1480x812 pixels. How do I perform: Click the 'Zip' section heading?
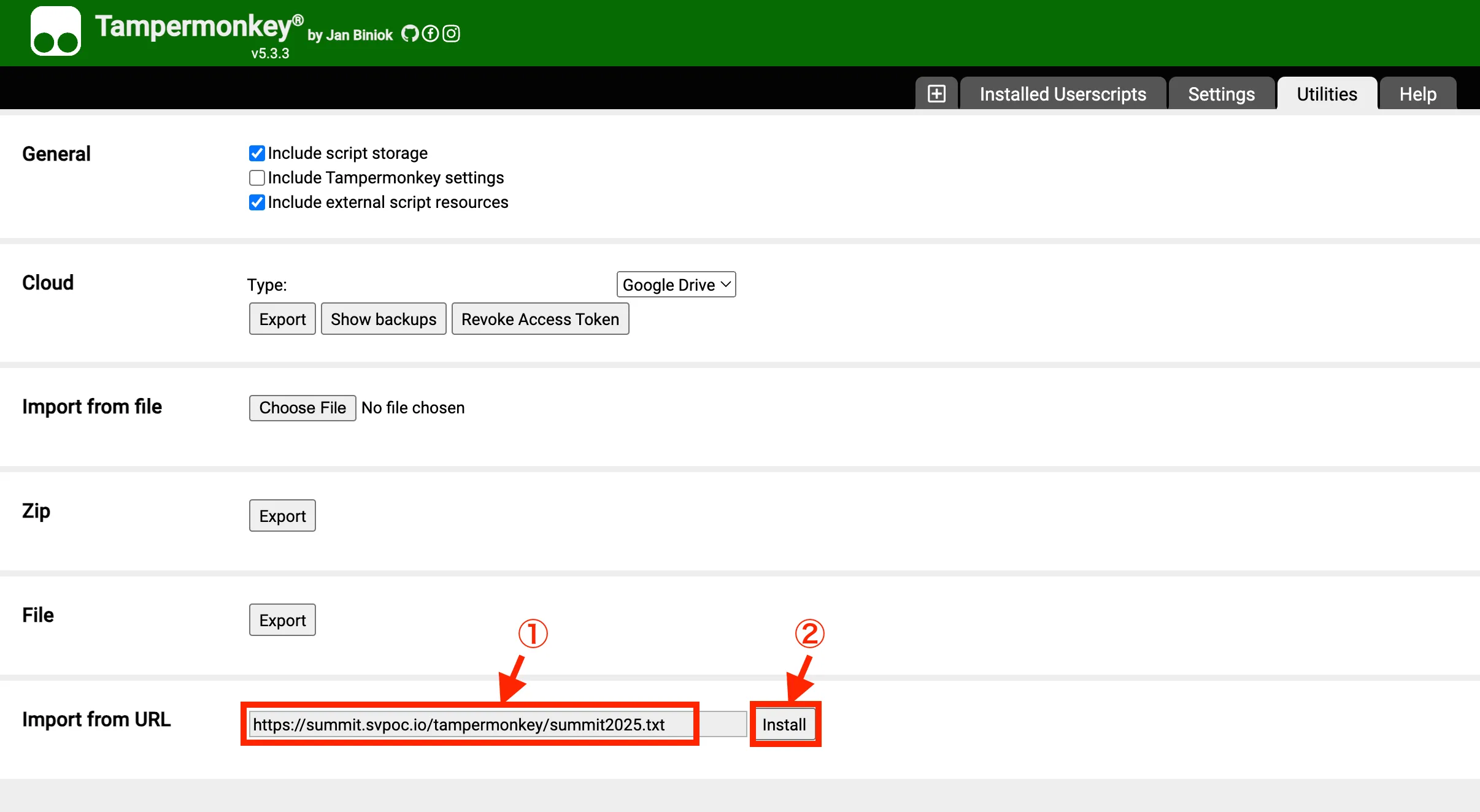pos(36,511)
